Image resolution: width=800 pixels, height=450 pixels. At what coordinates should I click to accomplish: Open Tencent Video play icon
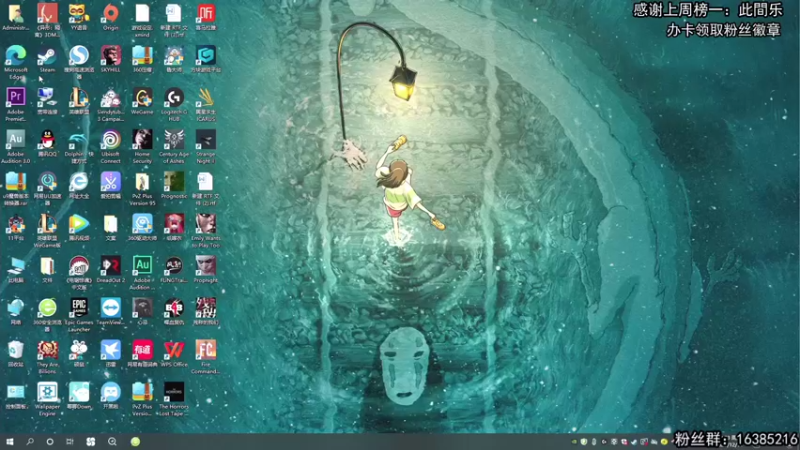[79, 224]
